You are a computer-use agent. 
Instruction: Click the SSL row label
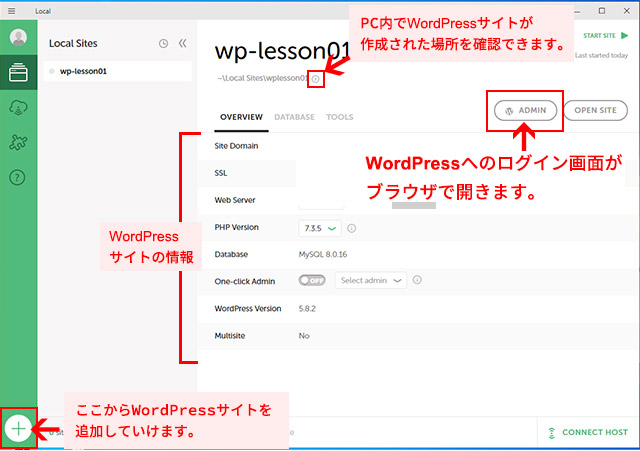click(x=221, y=173)
